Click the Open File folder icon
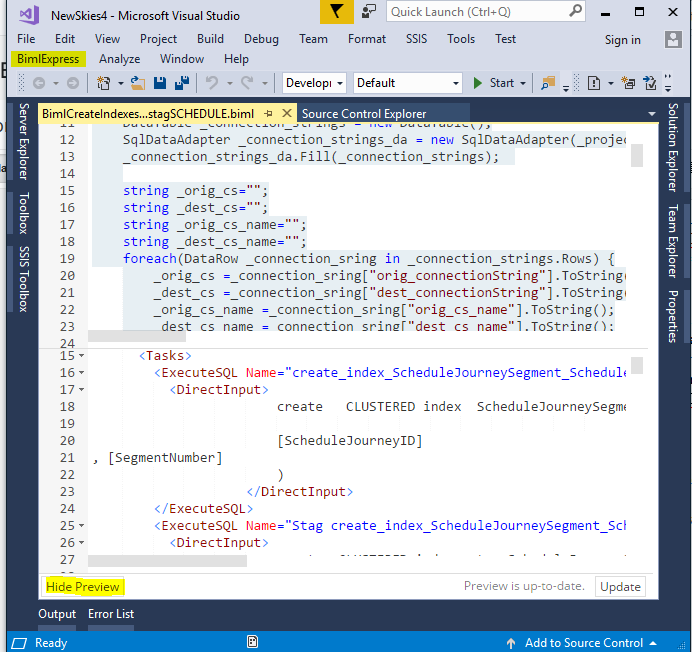 click(x=138, y=83)
